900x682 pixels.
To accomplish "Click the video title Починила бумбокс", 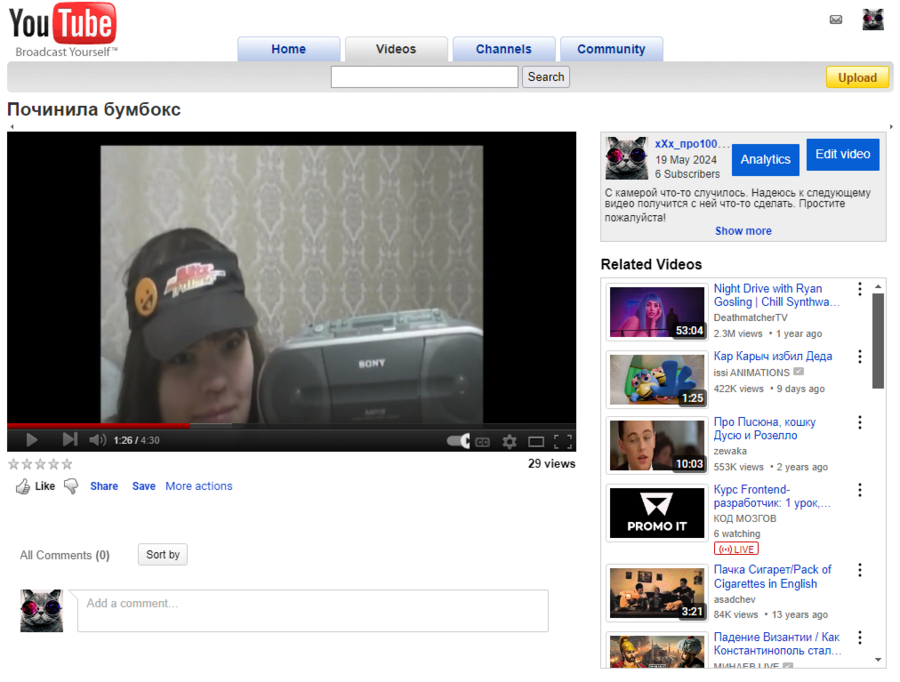I will coord(94,110).
